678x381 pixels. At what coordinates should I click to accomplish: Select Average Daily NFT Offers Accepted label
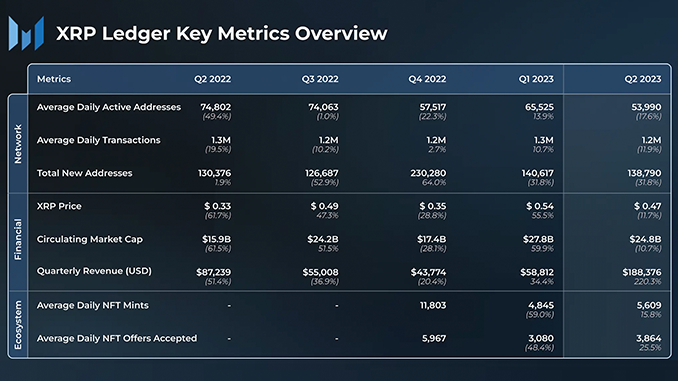click(x=117, y=338)
